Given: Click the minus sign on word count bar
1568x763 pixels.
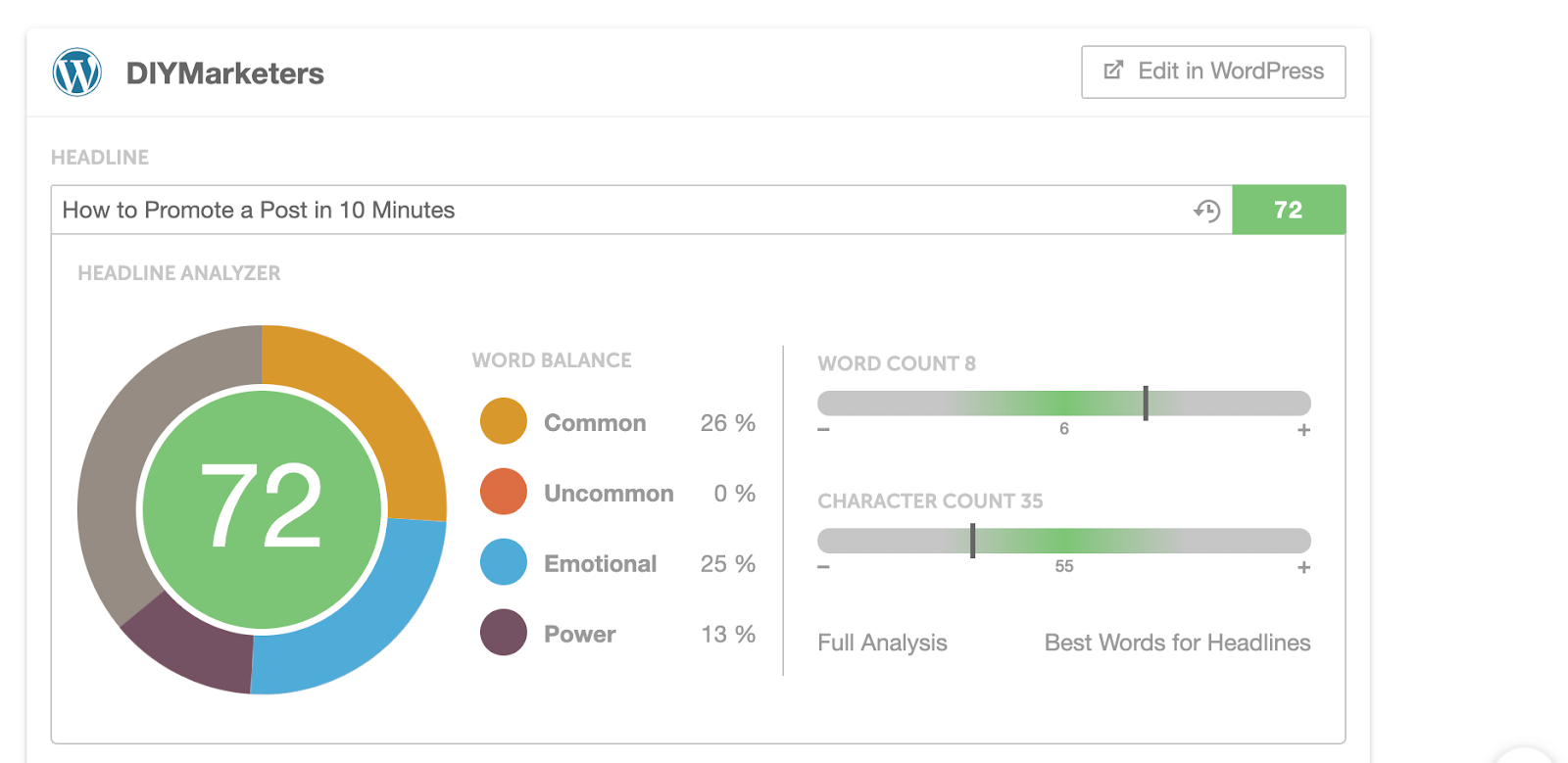Looking at the screenshot, I should [x=824, y=430].
